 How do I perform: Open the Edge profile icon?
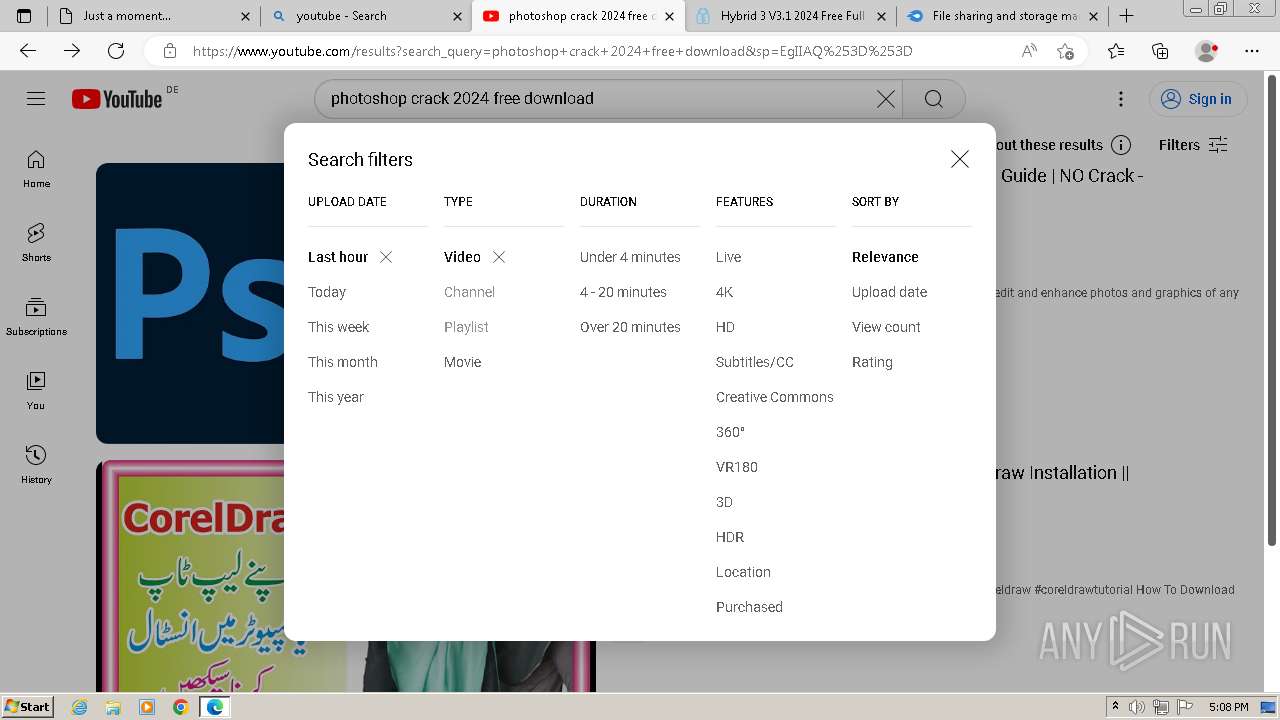(1207, 51)
